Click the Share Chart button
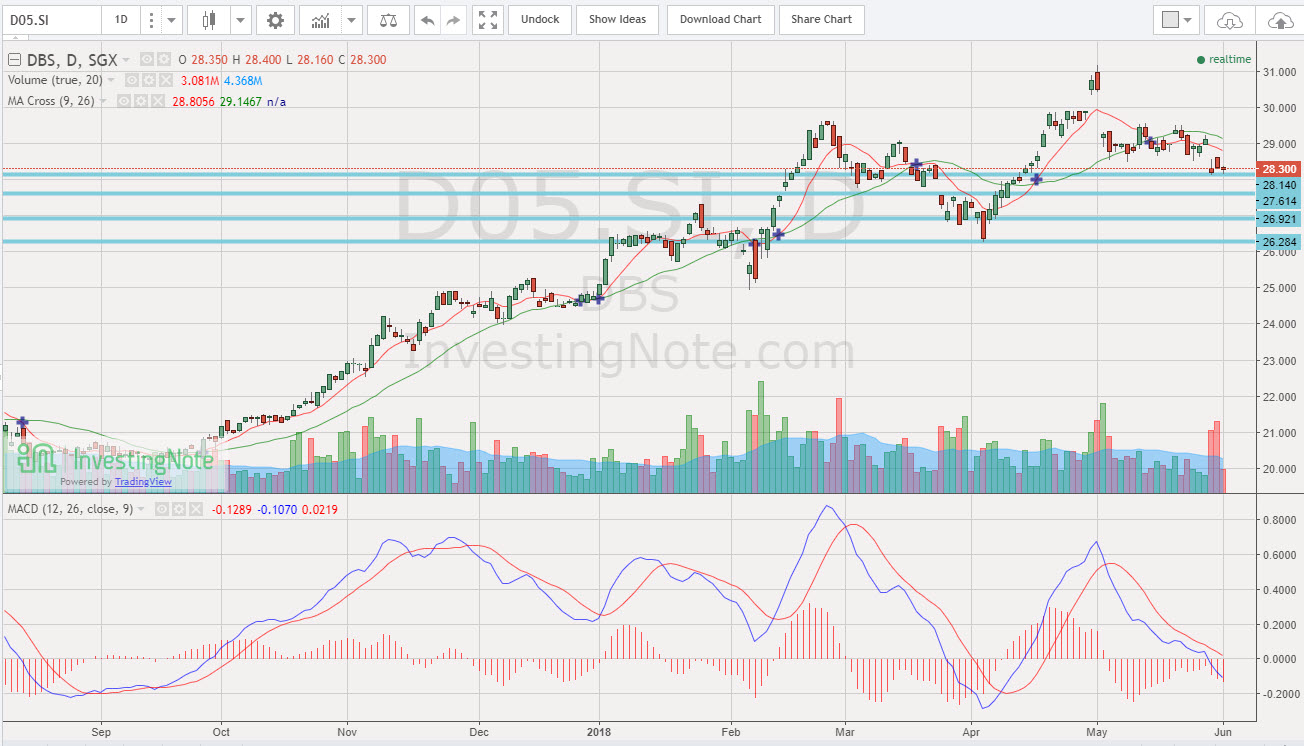 pos(821,19)
